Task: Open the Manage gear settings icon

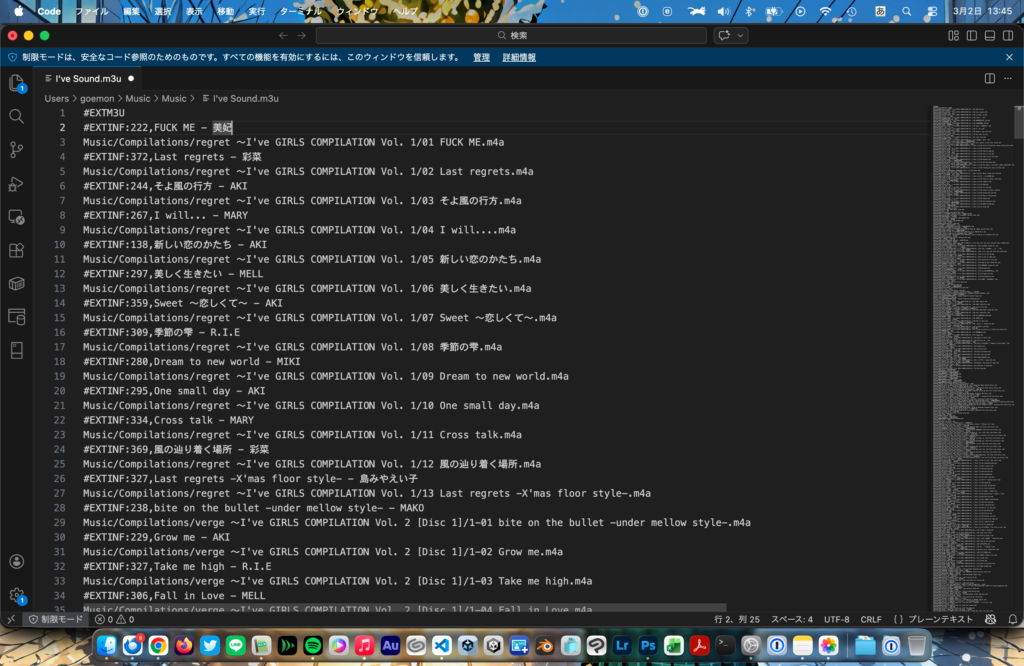Action: 16,595
